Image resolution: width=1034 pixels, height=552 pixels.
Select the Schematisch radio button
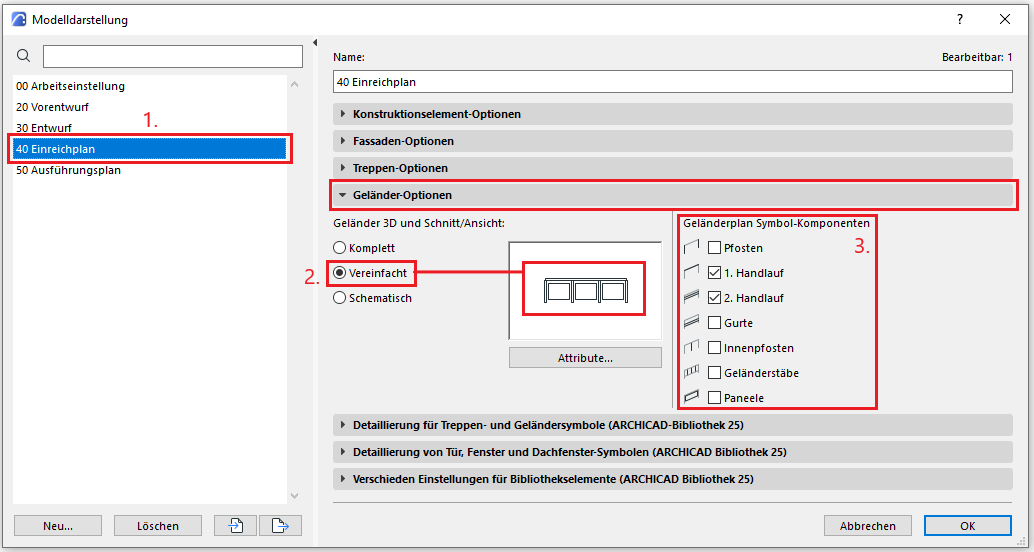340,297
